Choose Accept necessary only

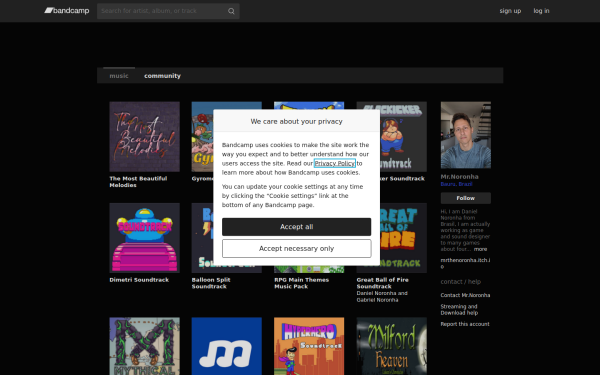click(x=297, y=249)
